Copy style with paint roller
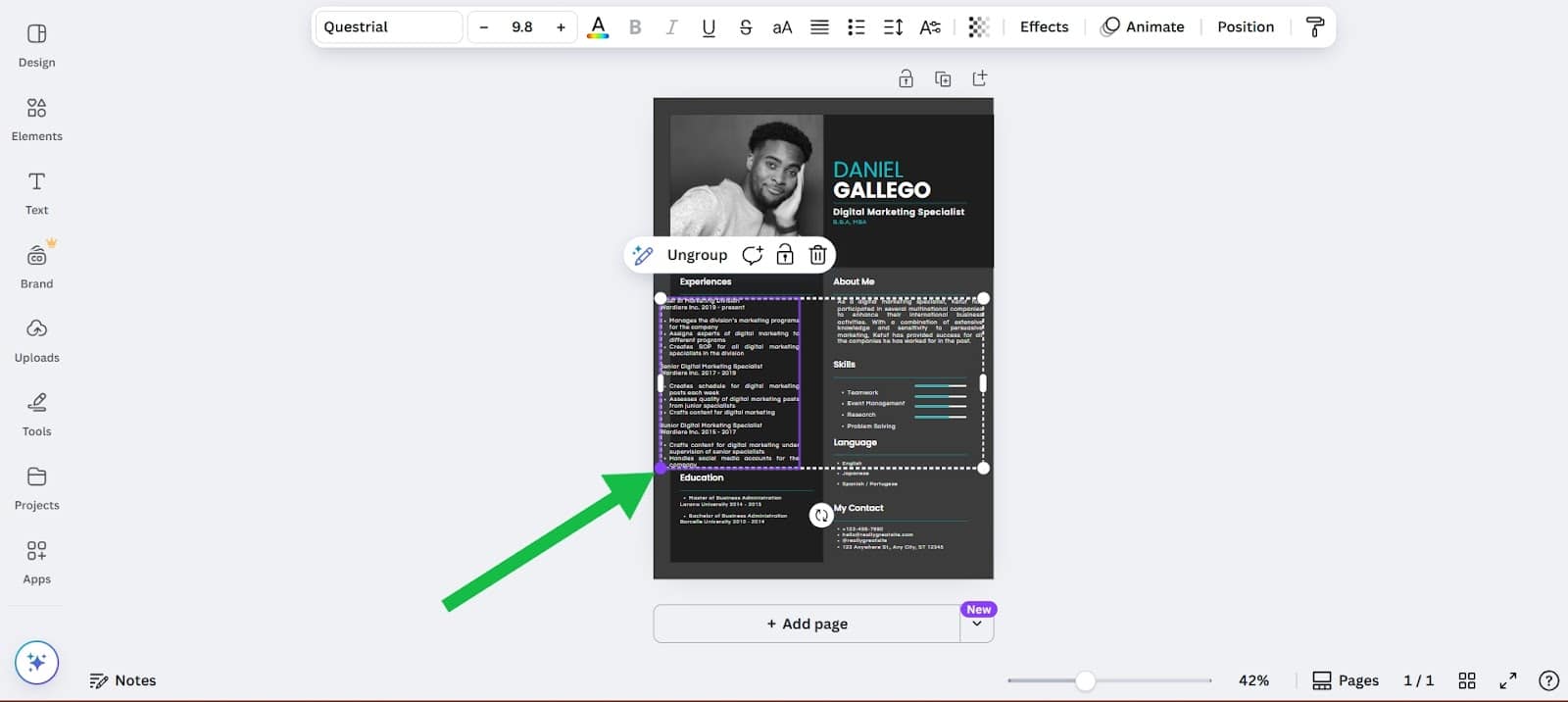Screen dimensions: 1568x702 (1315, 27)
